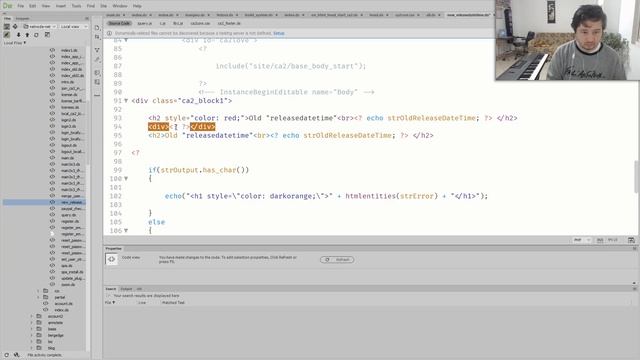Image resolution: width=640 pixels, height=360 pixels.
Task: Click the preview icon in the status bar
Action: 631,240
